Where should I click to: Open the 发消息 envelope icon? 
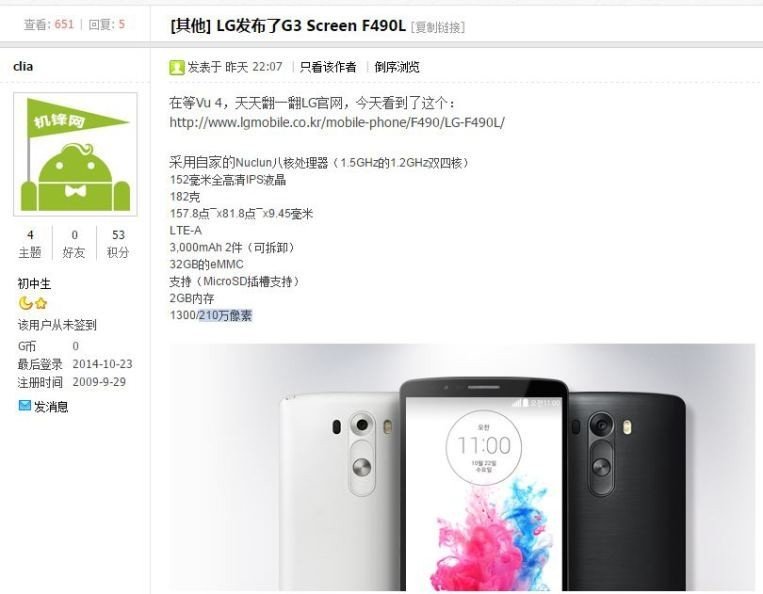pos(24,405)
